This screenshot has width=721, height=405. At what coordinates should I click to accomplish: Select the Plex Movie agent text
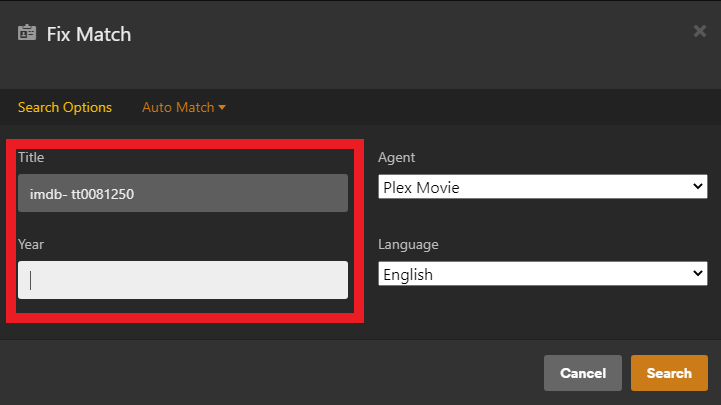pyautogui.click(x=422, y=187)
